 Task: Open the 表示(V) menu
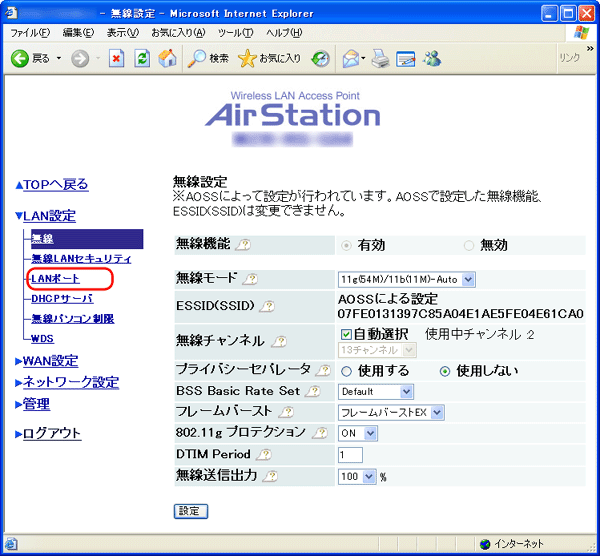click(x=123, y=33)
